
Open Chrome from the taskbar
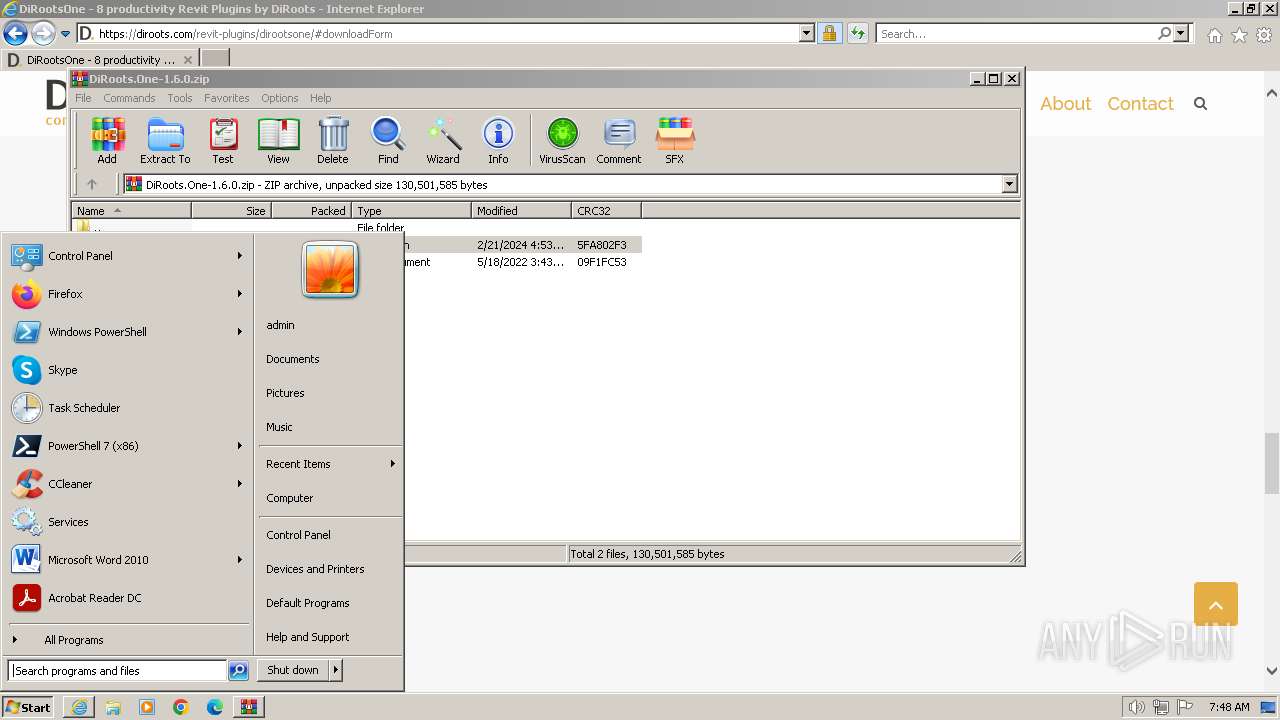(181, 707)
